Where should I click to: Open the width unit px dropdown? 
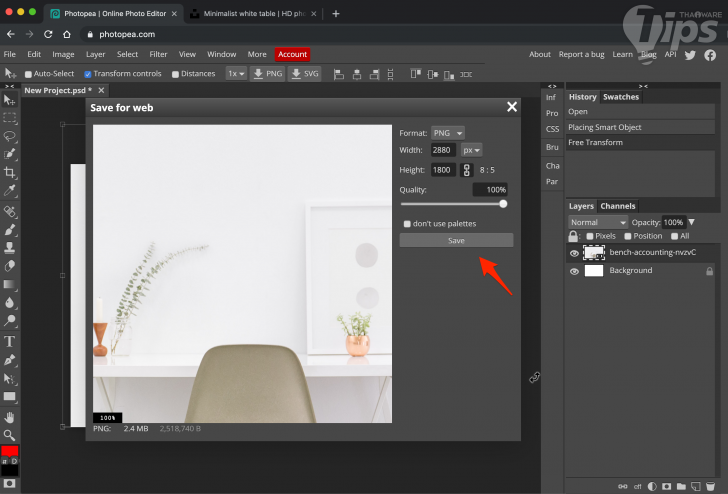point(471,150)
